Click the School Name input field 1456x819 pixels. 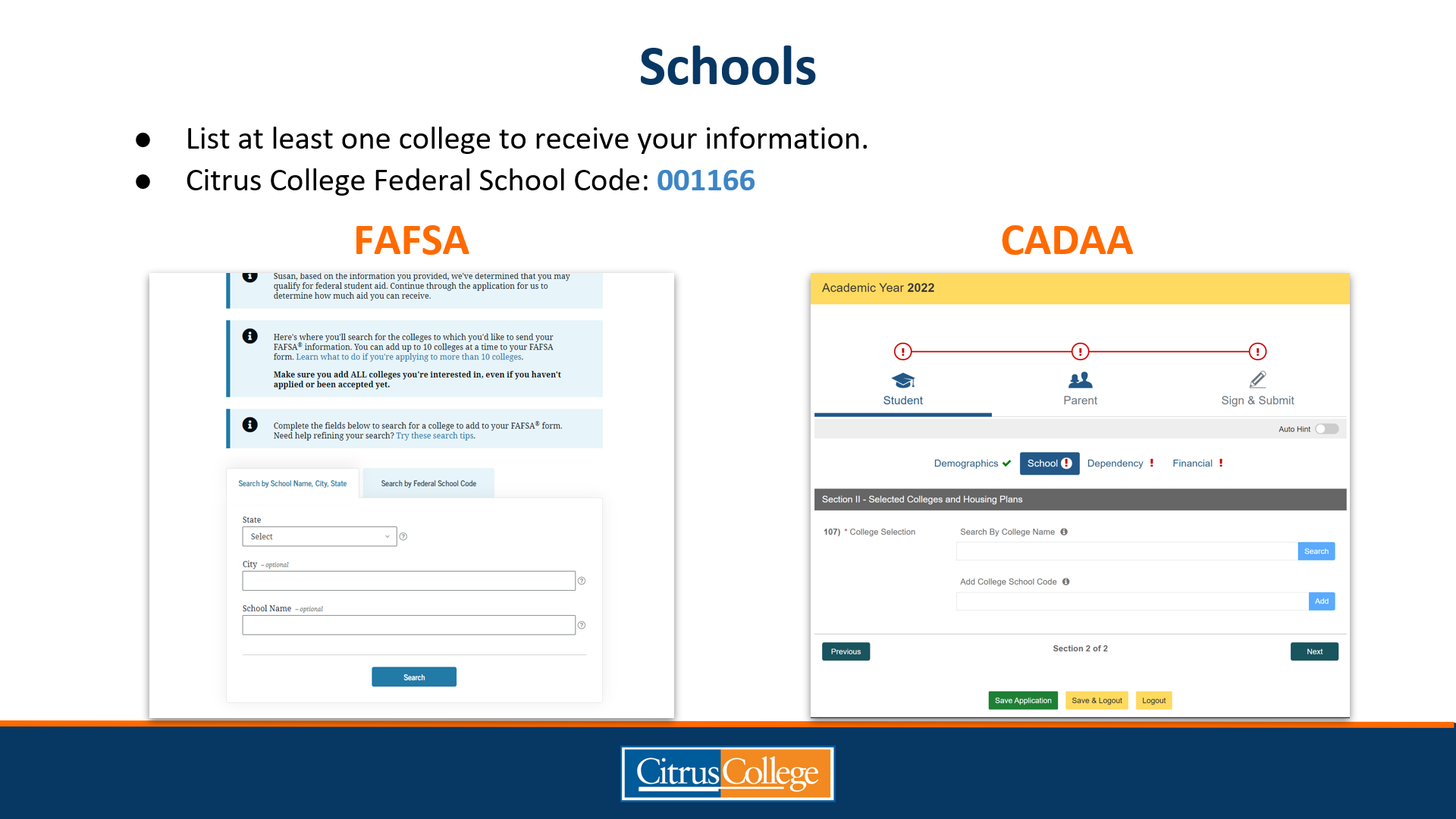point(408,624)
